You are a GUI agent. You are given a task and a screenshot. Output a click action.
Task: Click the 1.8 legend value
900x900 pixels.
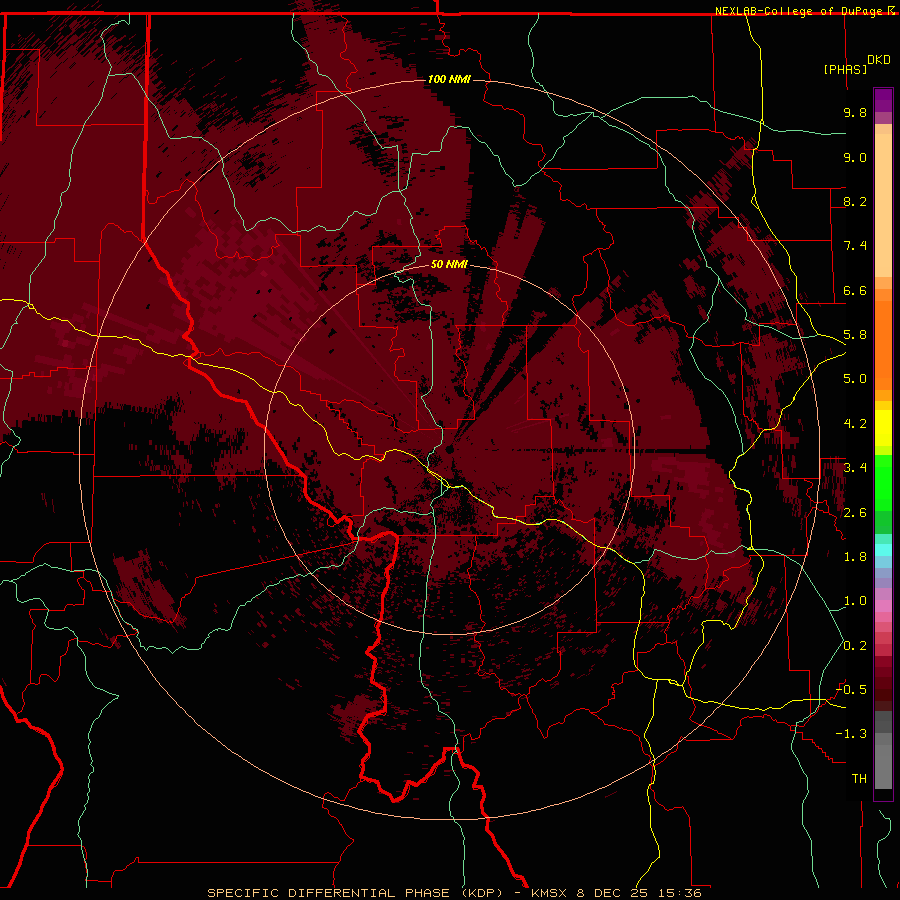[855, 557]
